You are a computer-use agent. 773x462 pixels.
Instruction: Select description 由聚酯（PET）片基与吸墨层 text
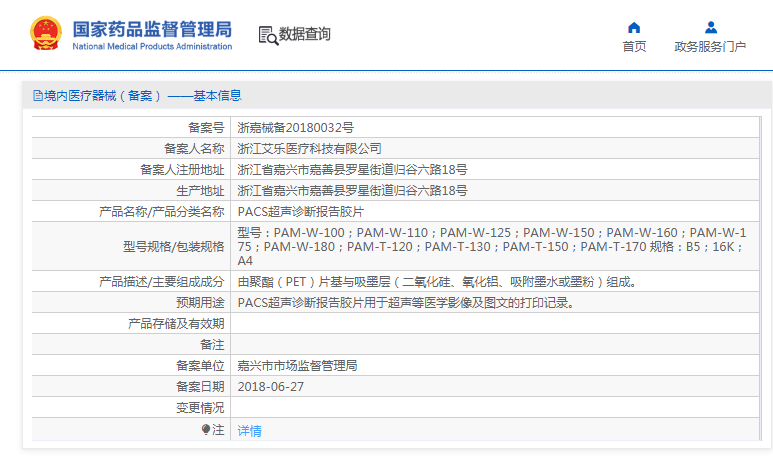coord(437,282)
